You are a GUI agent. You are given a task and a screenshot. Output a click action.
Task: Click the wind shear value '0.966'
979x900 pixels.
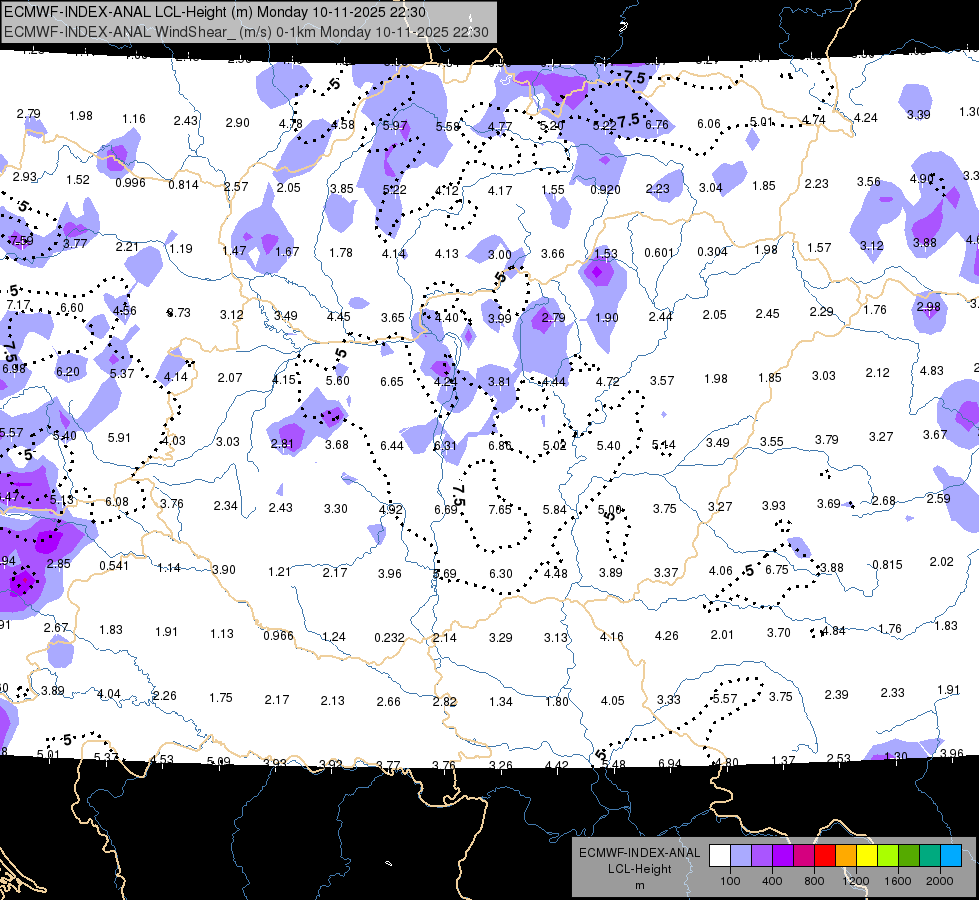click(278, 636)
